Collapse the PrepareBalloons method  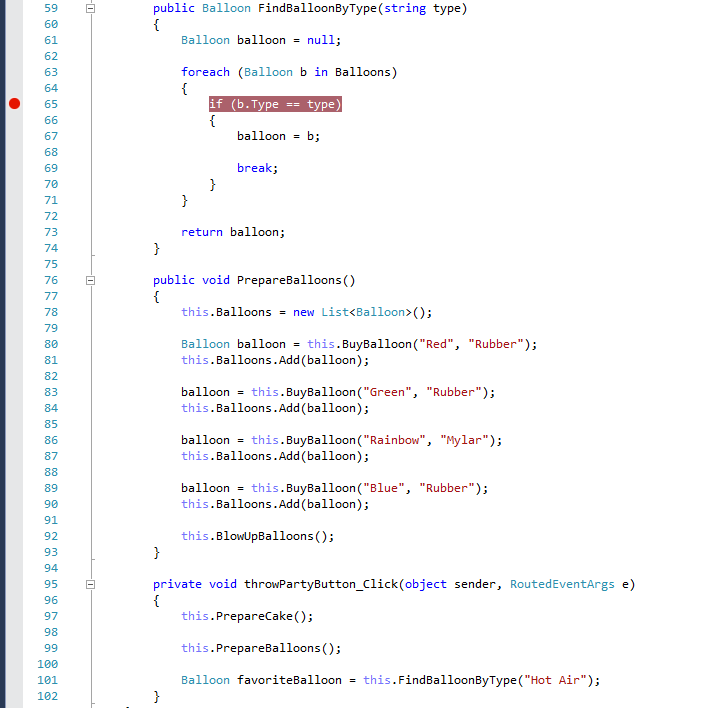(x=91, y=280)
